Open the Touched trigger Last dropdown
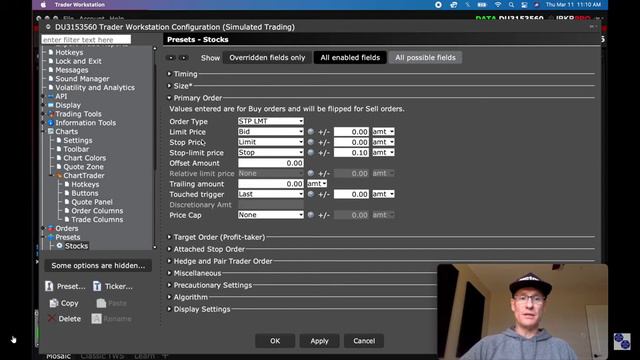The width and height of the screenshot is (640, 360). [271, 194]
